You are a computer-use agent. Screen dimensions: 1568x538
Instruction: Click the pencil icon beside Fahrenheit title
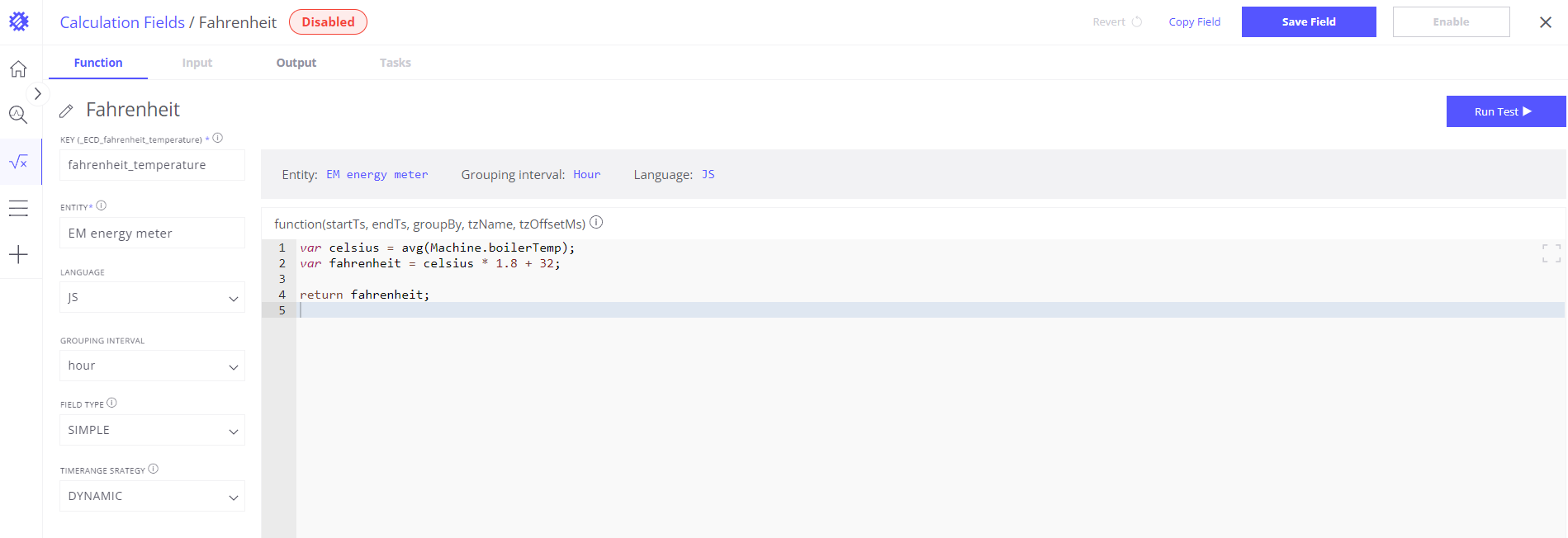[x=67, y=111]
